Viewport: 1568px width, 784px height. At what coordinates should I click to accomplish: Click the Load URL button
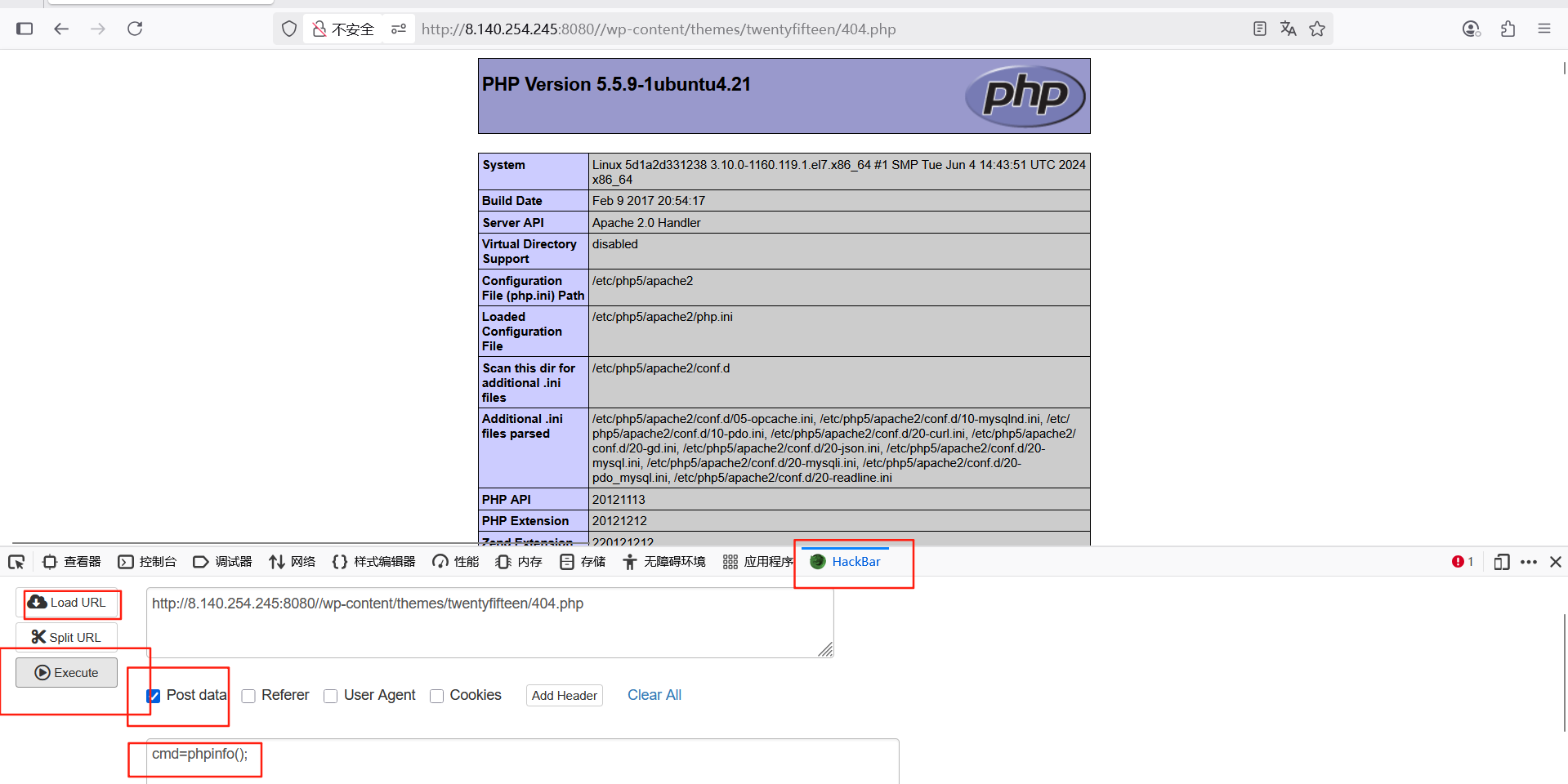(67, 603)
